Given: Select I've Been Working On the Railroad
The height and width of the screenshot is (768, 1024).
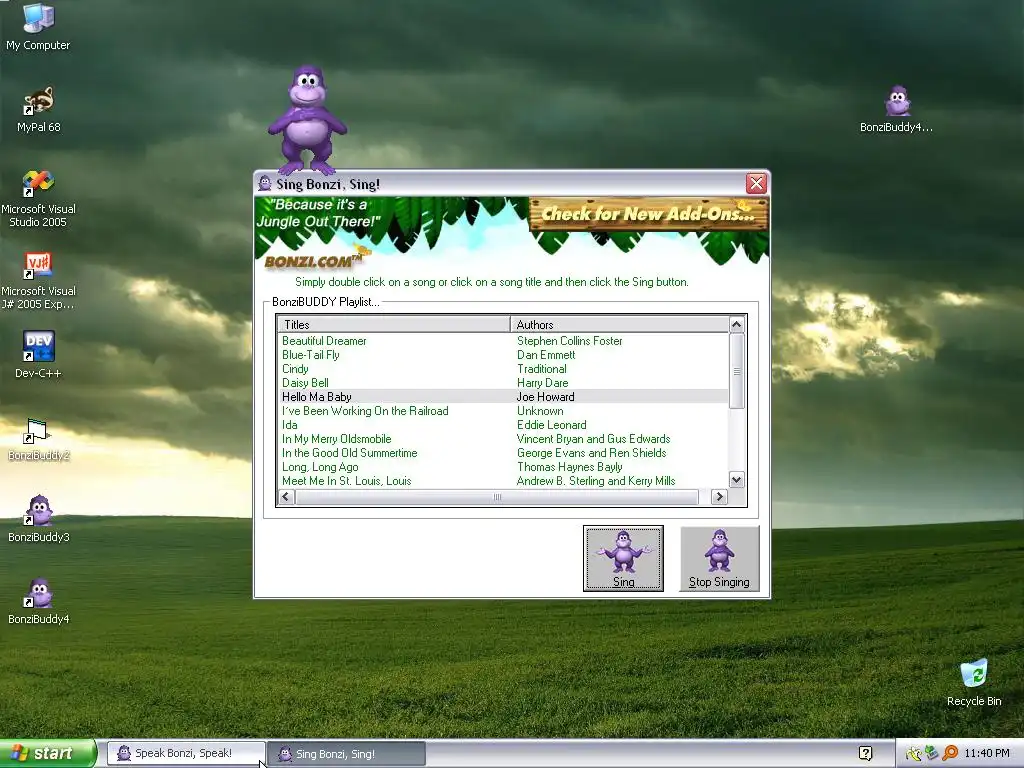Looking at the screenshot, I should point(365,411).
